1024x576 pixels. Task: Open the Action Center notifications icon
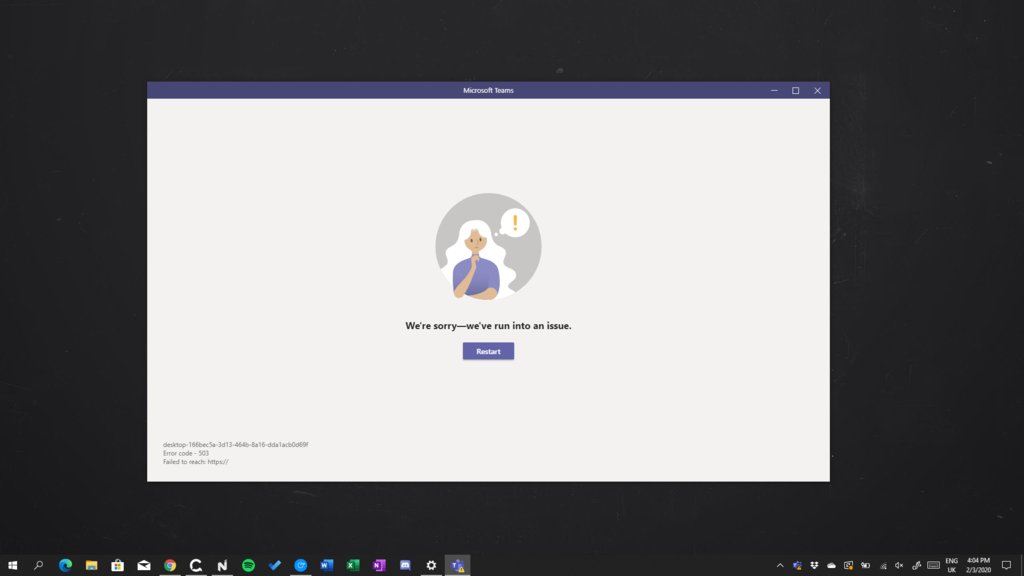(1006, 566)
